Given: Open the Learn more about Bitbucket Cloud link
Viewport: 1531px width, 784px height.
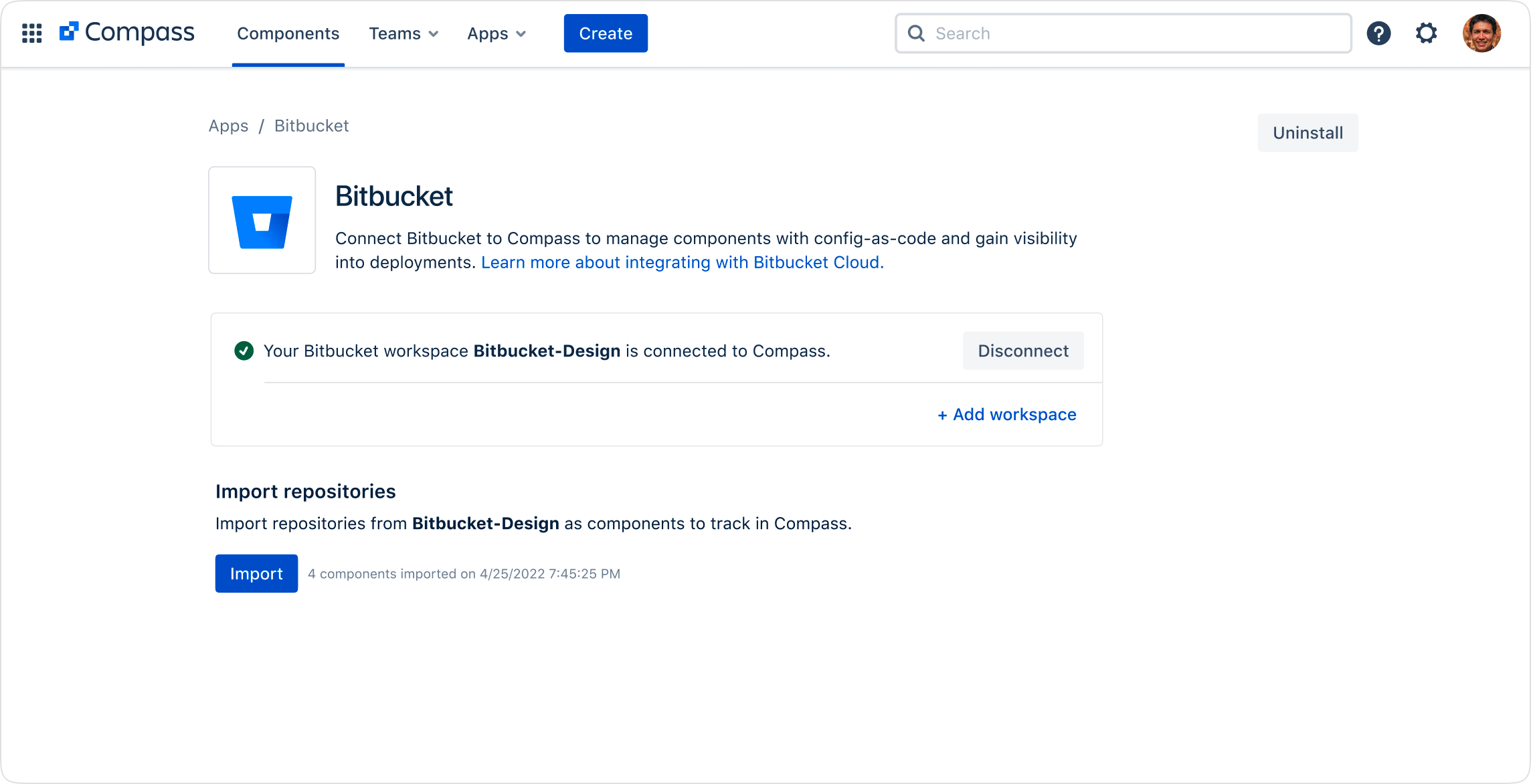Looking at the screenshot, I should click(x=681, y=262).
